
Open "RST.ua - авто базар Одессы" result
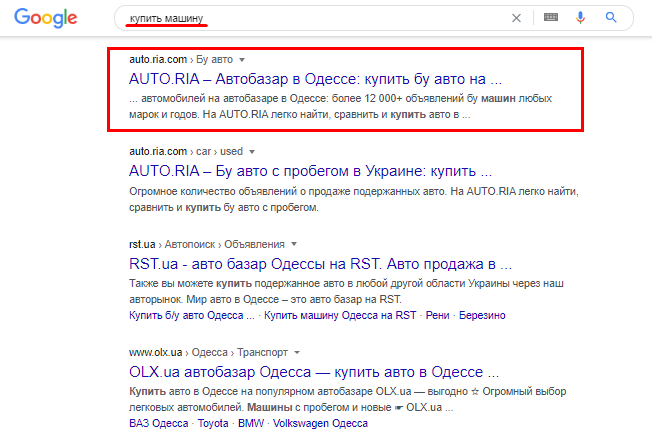[320, 264]
